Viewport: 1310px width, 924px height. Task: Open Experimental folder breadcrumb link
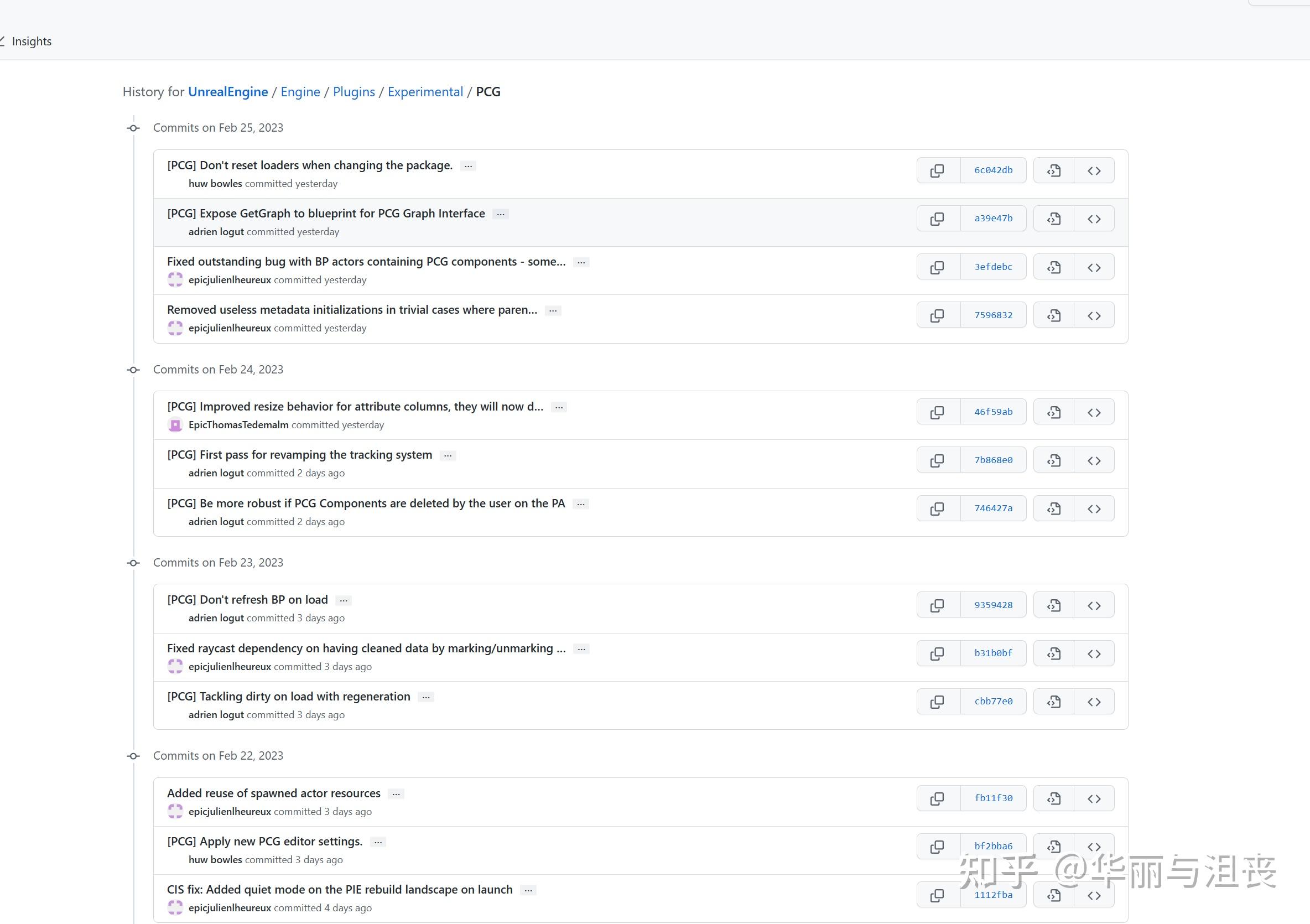(x=425, y=92)
